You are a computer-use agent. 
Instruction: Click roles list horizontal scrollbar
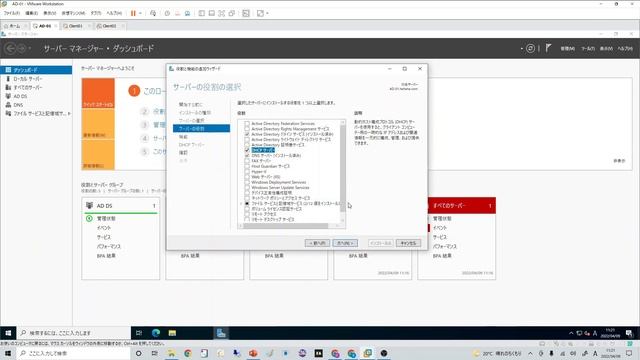point(286,226)
